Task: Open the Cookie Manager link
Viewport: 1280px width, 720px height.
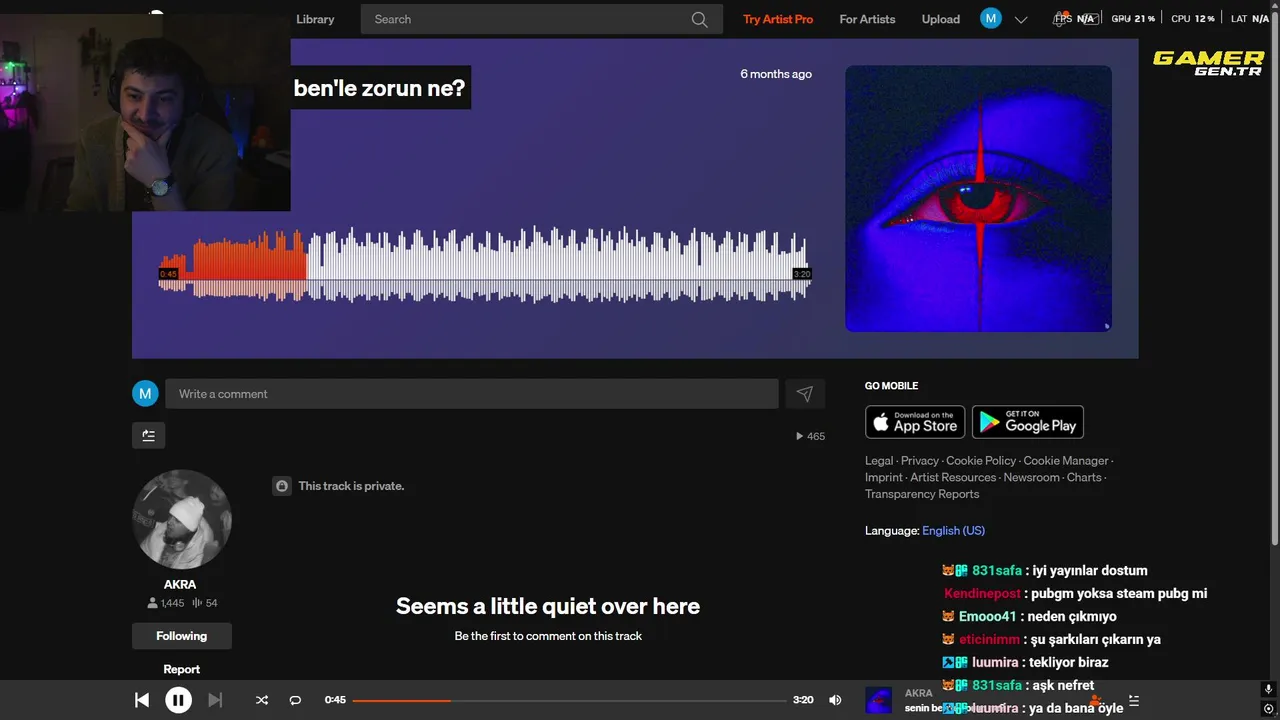Action: pos(1066,461)
